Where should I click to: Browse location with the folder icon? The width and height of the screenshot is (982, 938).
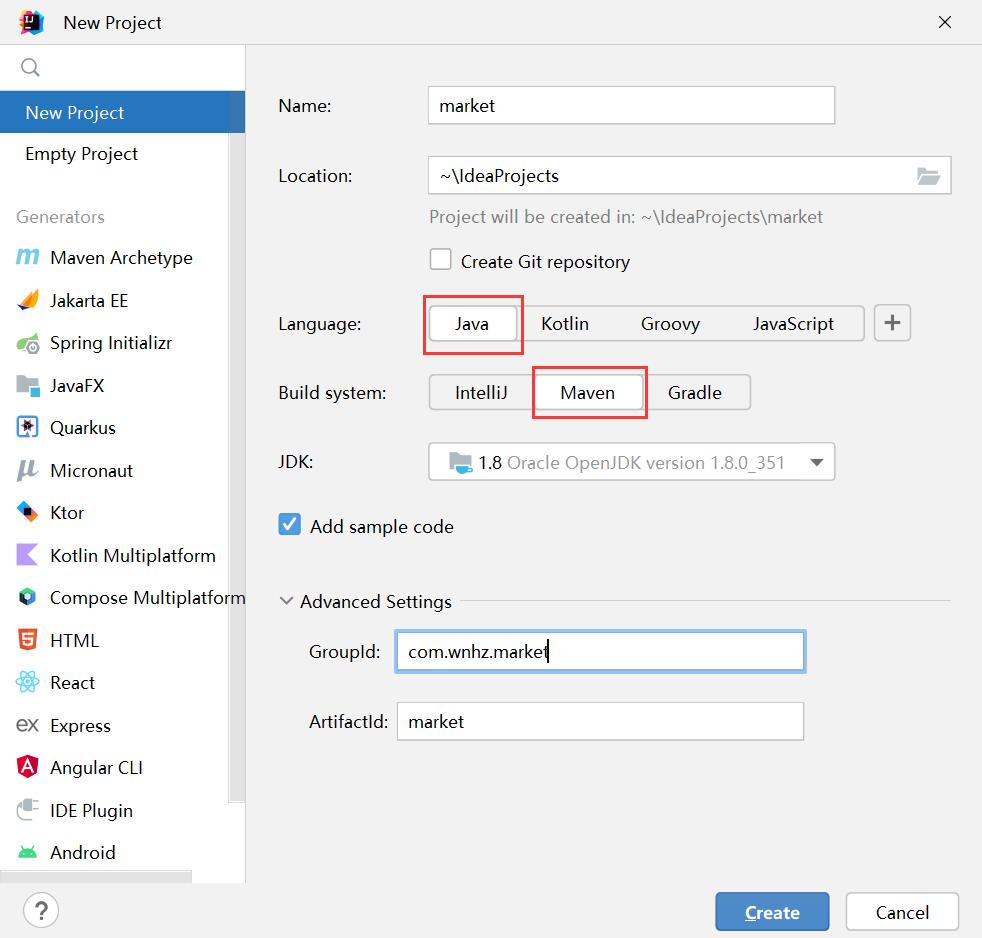[x=928, y=176]
